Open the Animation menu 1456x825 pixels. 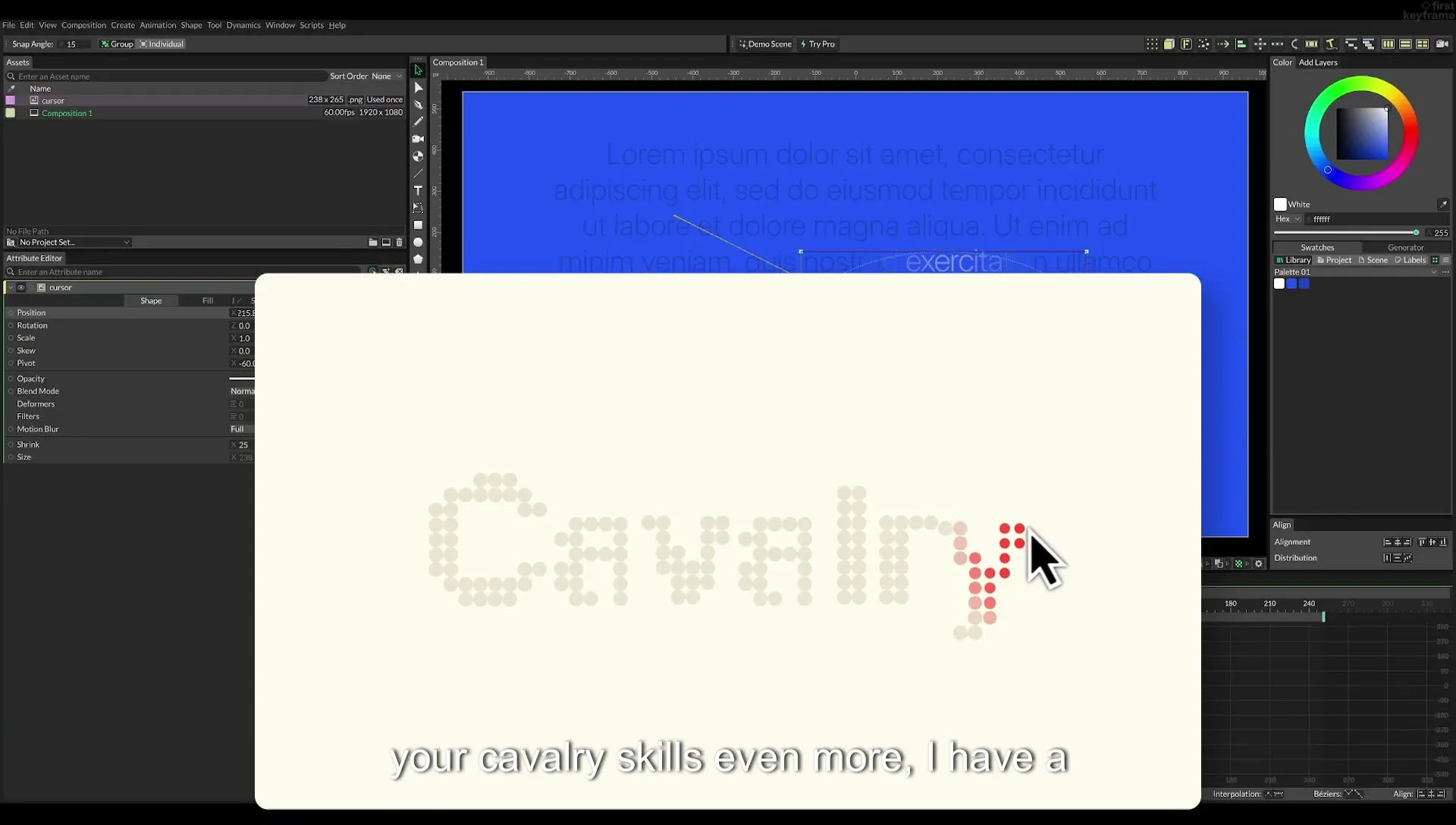click(158, 25)
